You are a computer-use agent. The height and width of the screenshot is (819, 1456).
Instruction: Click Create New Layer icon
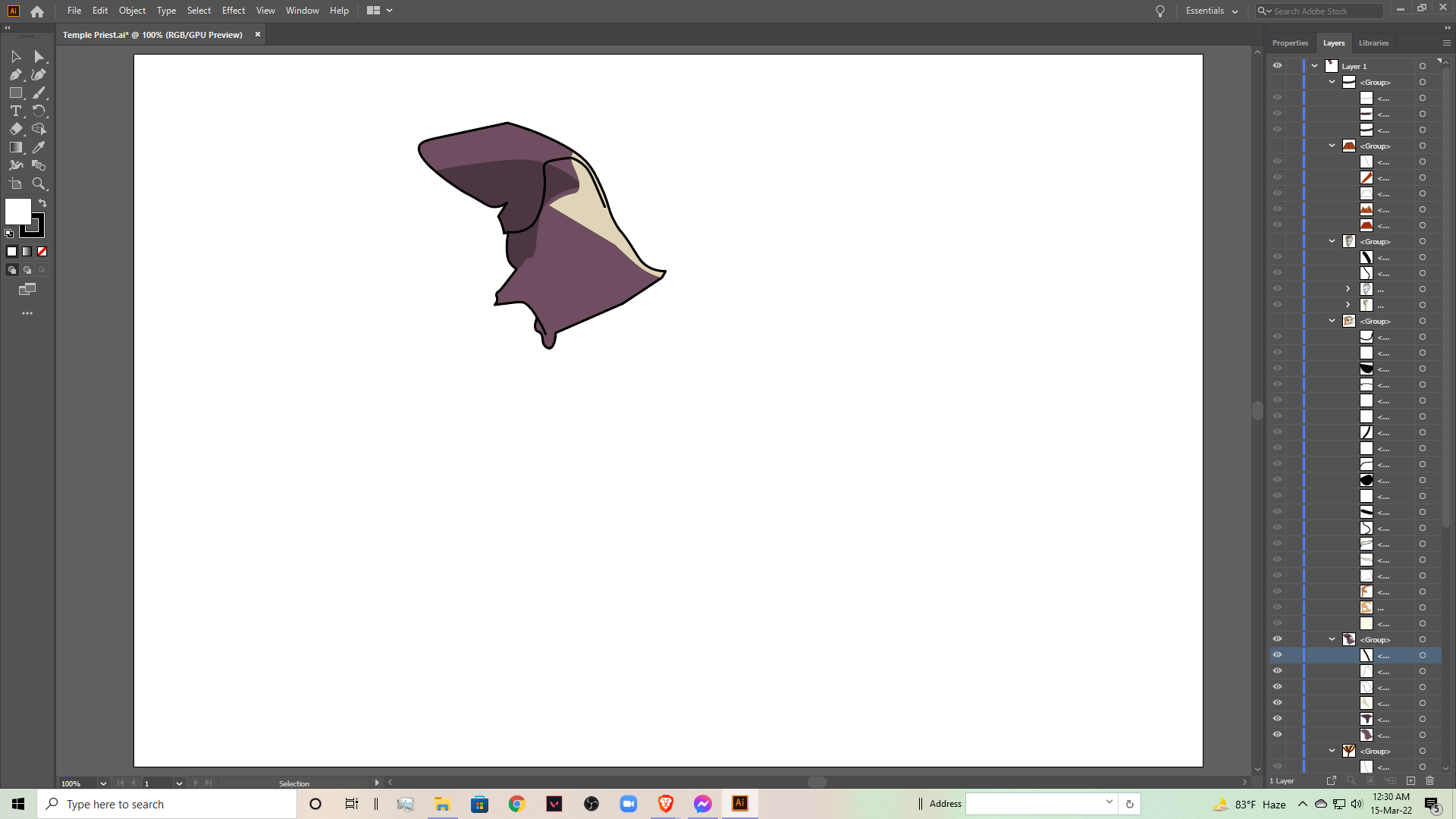pos(1410,780)
